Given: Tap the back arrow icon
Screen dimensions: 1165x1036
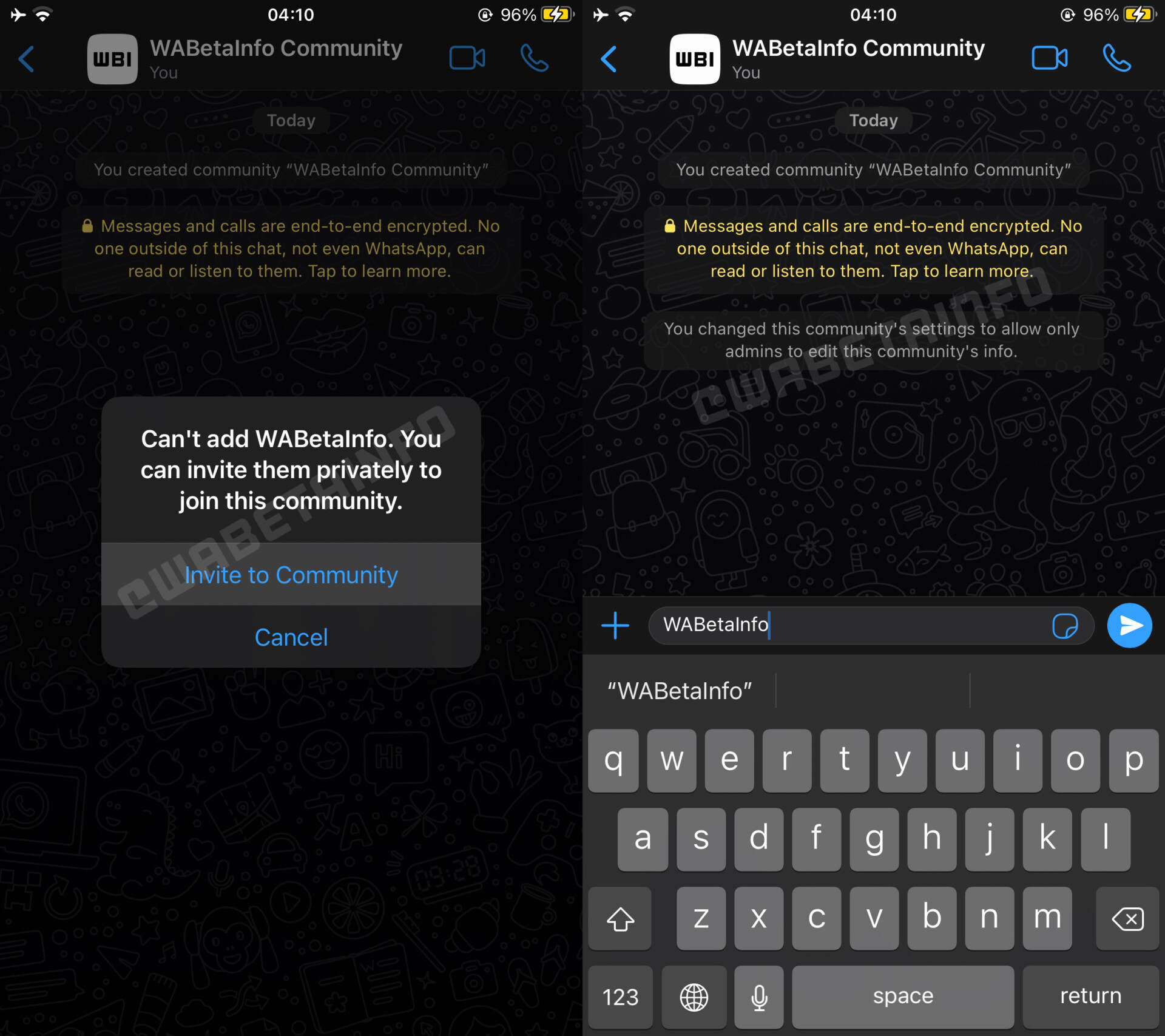Looking at the screenshot, I should [27, 57].
